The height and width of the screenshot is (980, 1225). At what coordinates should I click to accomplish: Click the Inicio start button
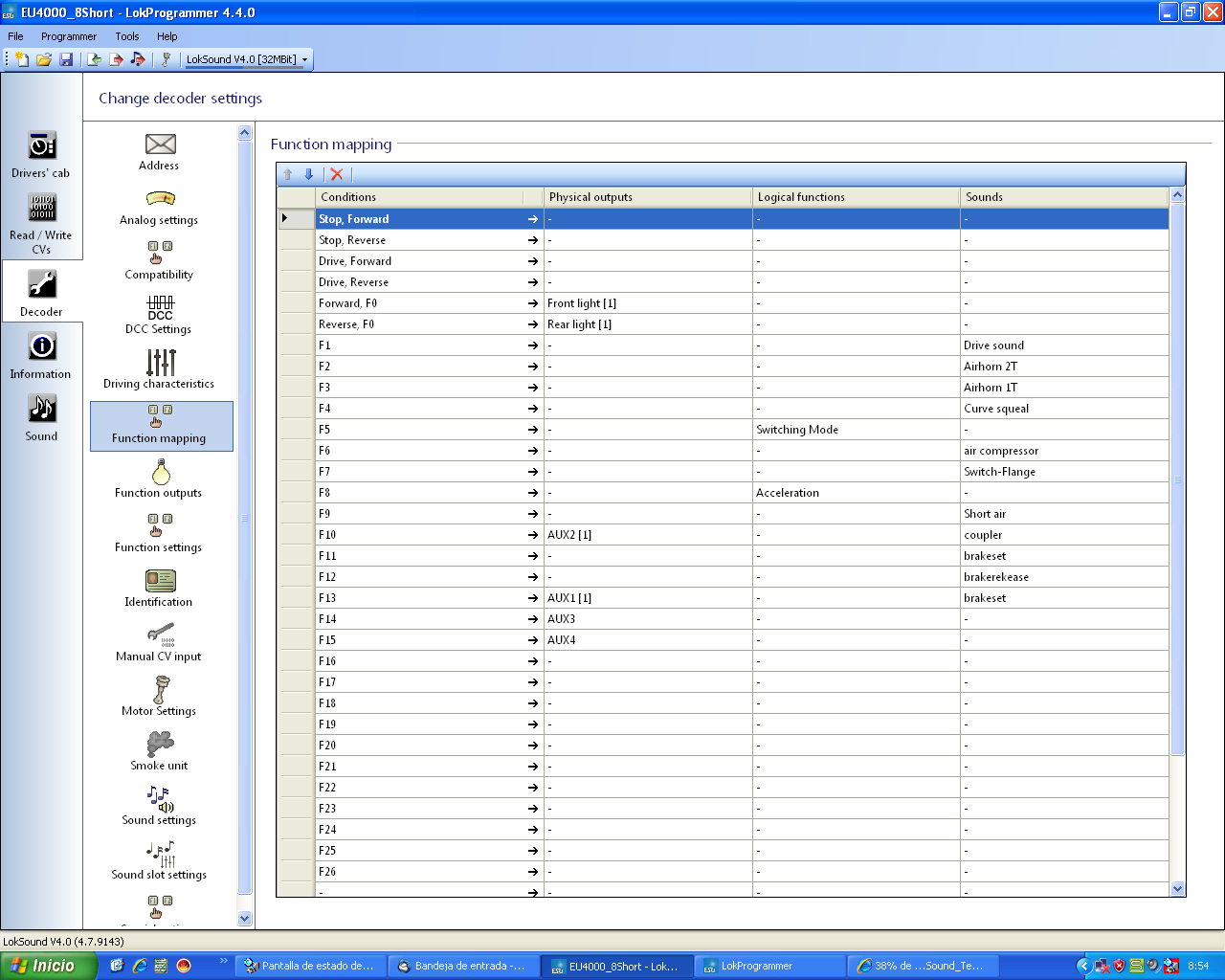(48, 966)
